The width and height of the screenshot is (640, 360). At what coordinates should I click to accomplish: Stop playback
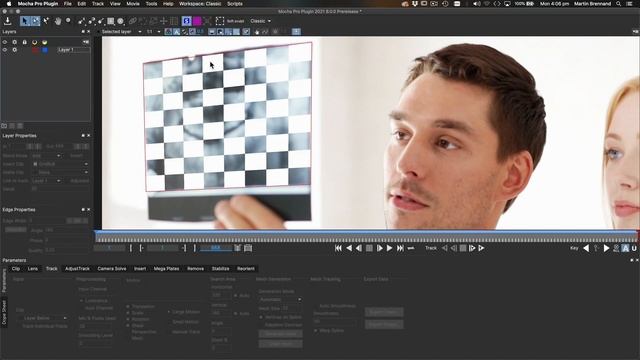pyautogui.click(x=369, y=248)
